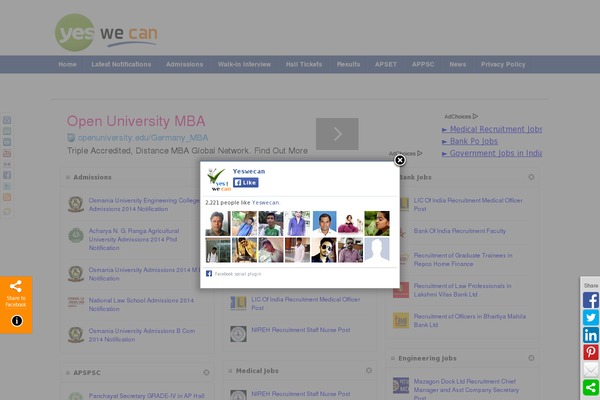This screenshot has height=400, width=600.
Task: Close the Facebook like popup
Action: (x=400, y=159)
